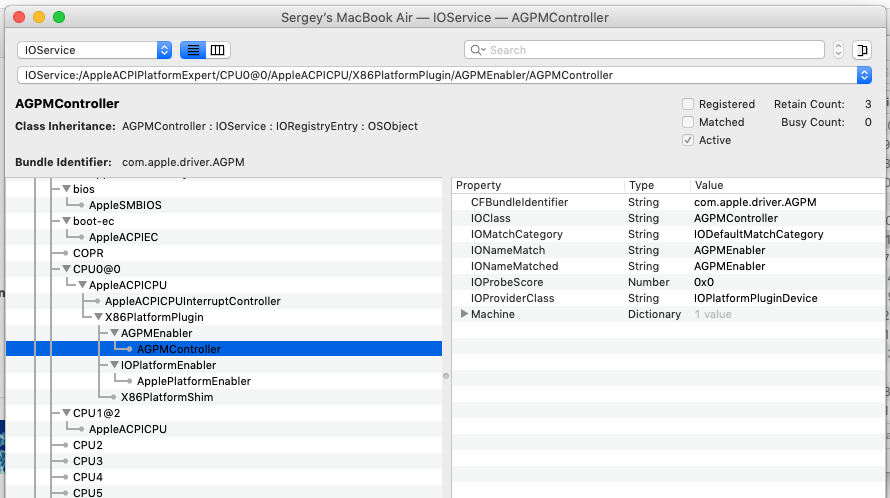Select the IOProbeScore property row

click(x=668, y=282)
